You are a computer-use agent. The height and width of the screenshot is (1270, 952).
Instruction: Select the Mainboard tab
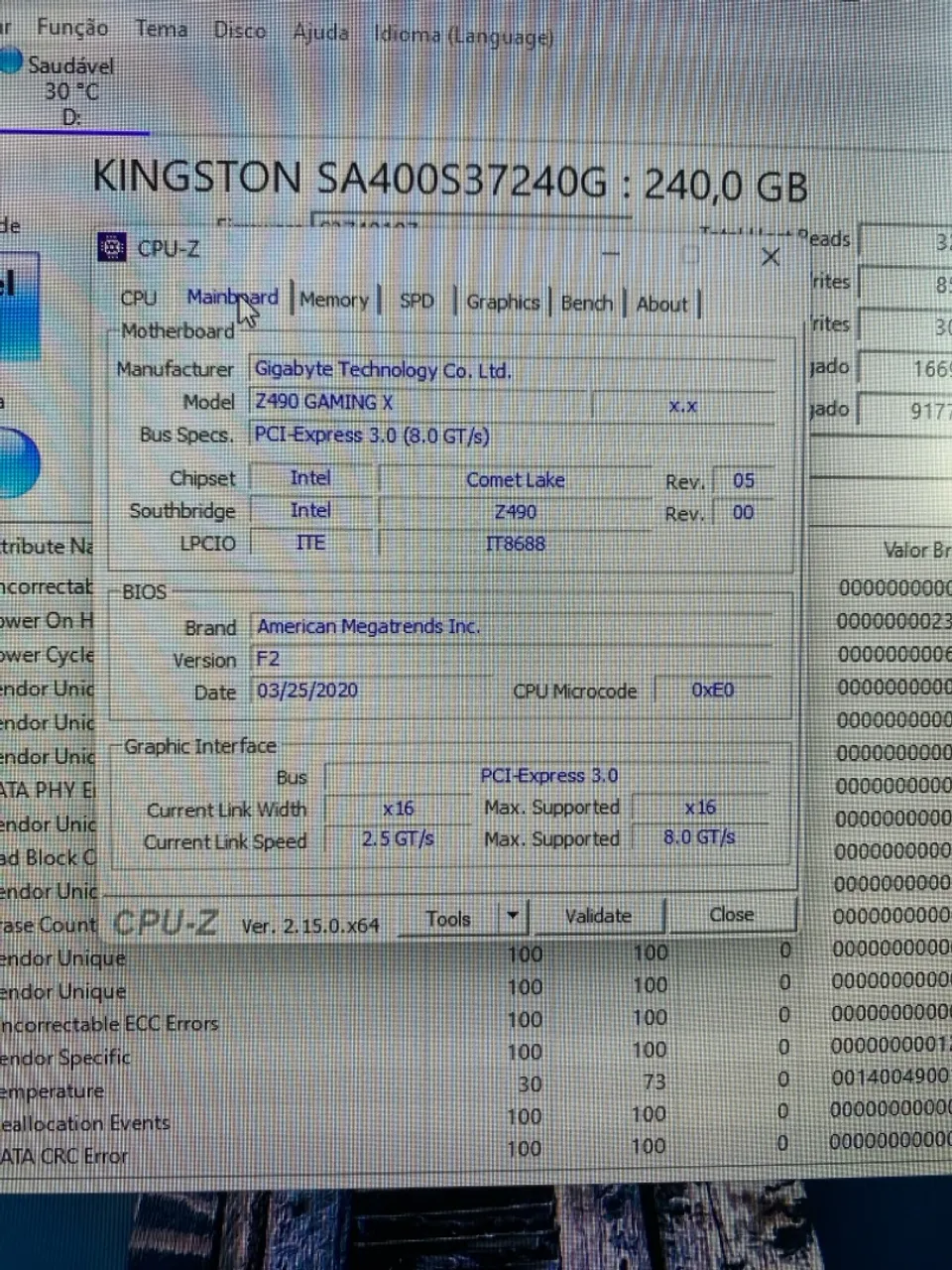232,297
